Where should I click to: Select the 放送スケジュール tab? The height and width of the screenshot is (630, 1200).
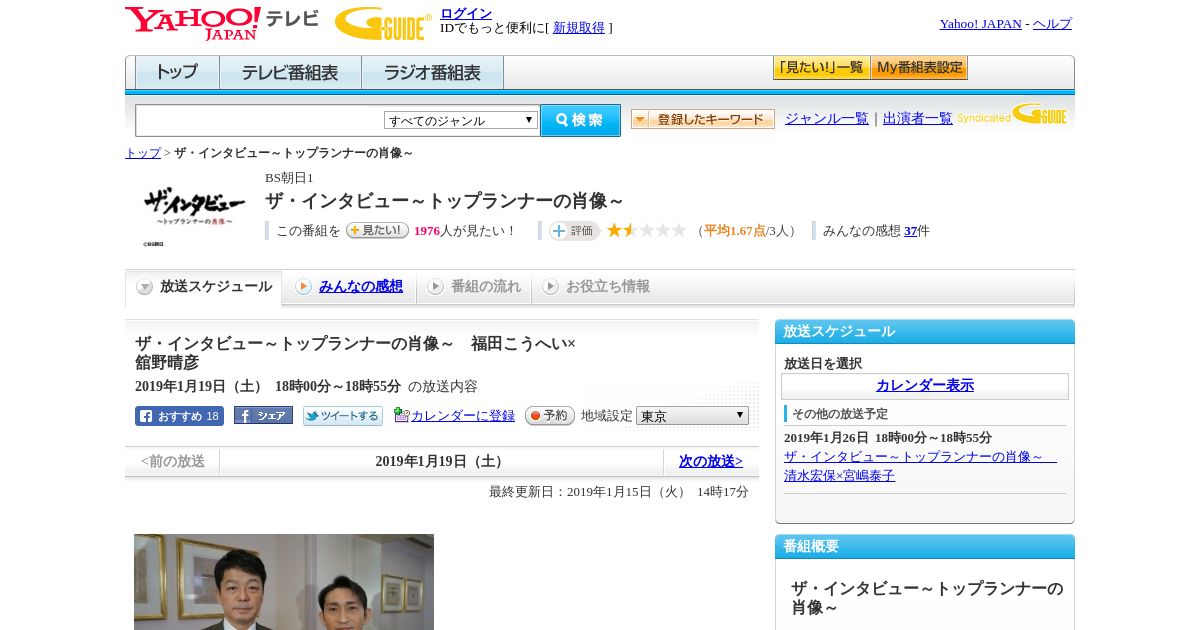click(204, 287)
